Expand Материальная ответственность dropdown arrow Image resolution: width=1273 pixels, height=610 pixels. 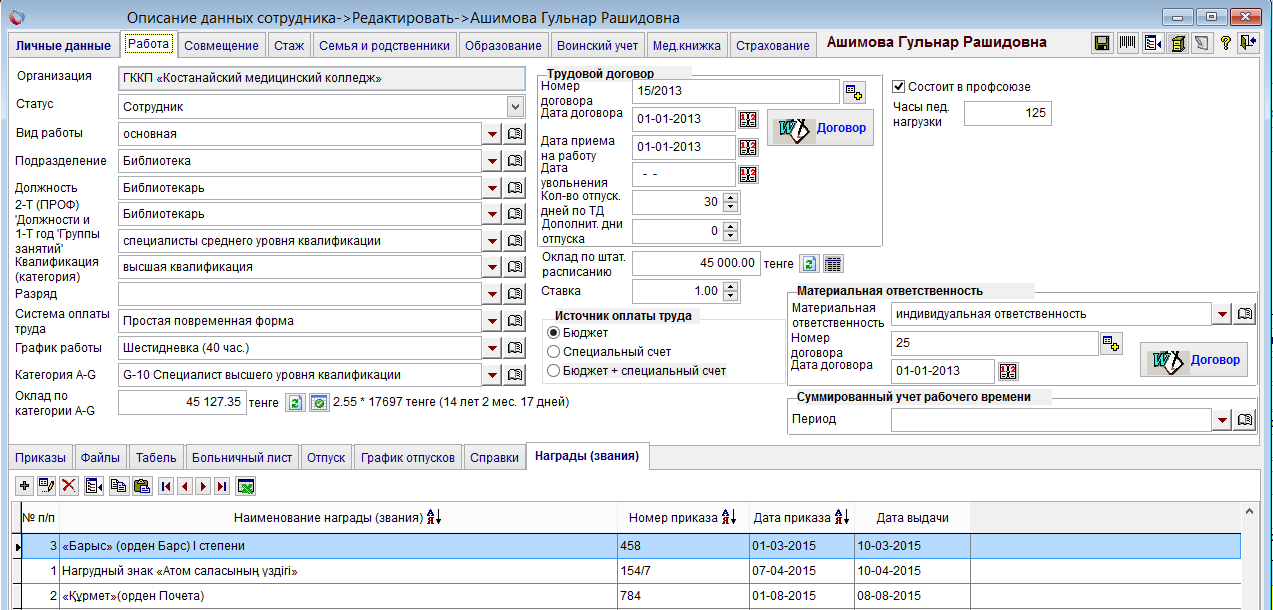pyautogui.click(x=1221, y=314)
